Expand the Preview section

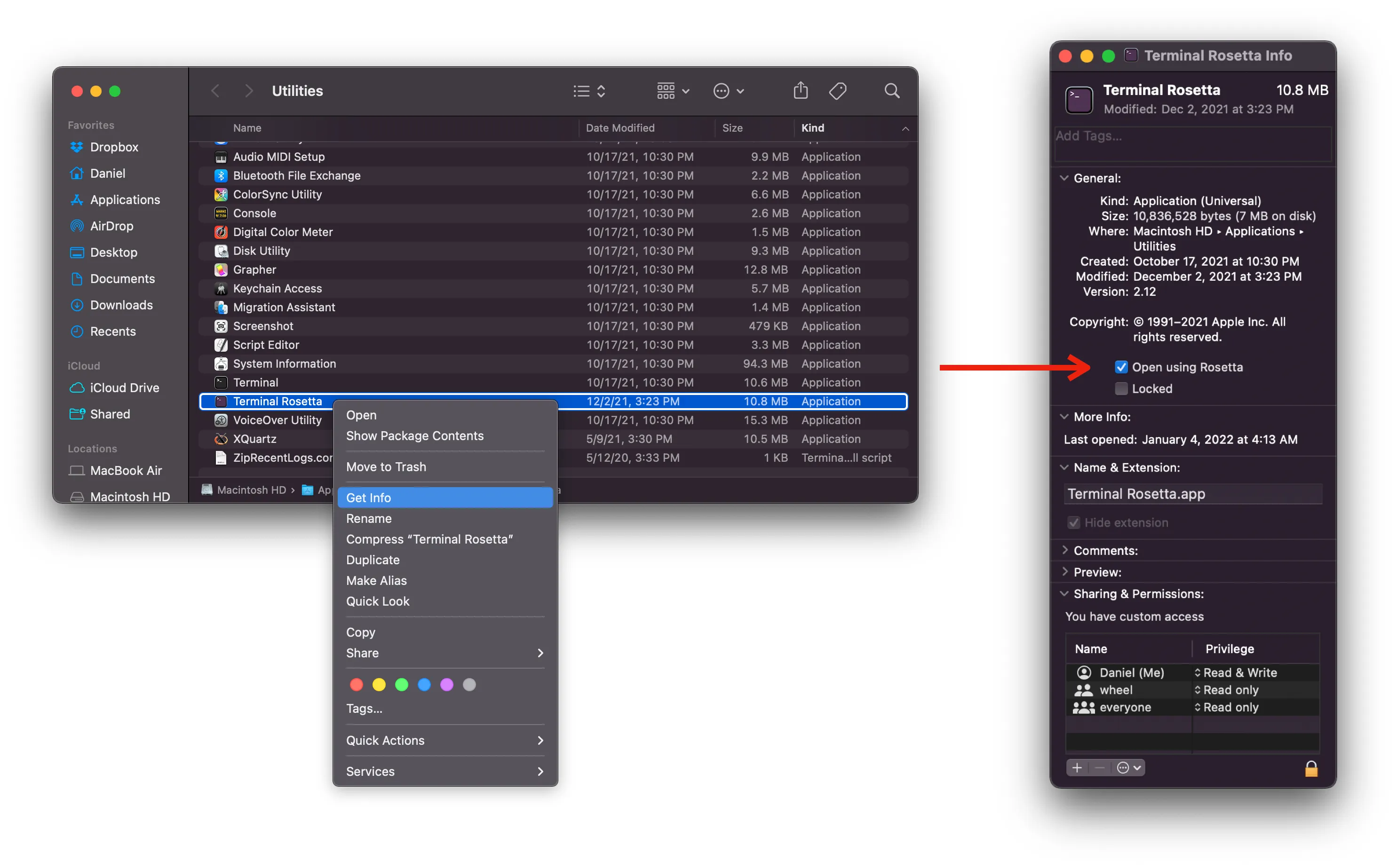(1065, 572)
